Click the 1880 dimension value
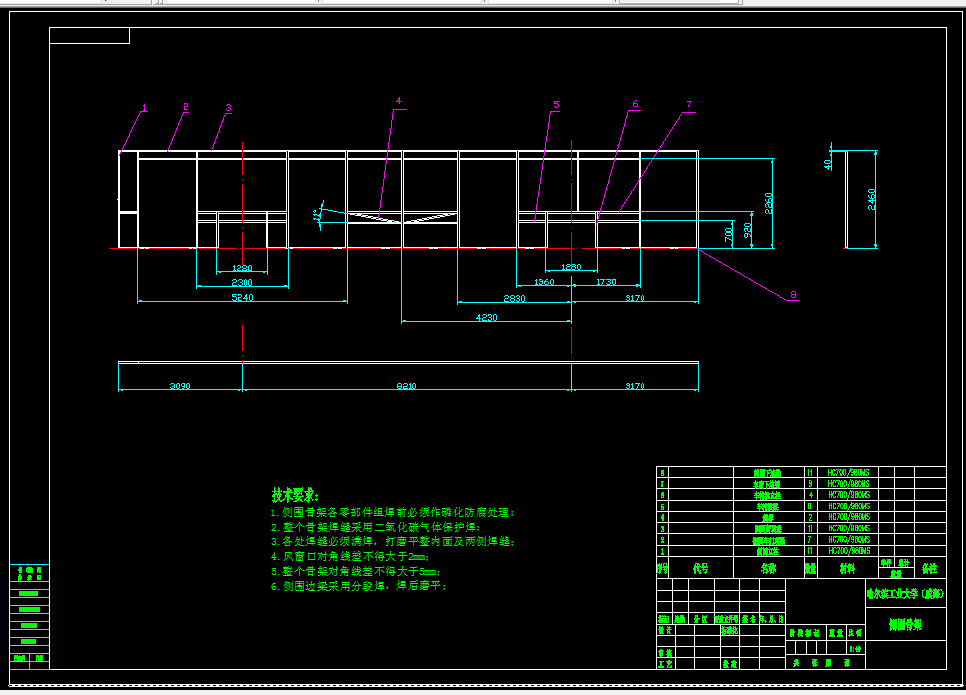 coord(571,267)
